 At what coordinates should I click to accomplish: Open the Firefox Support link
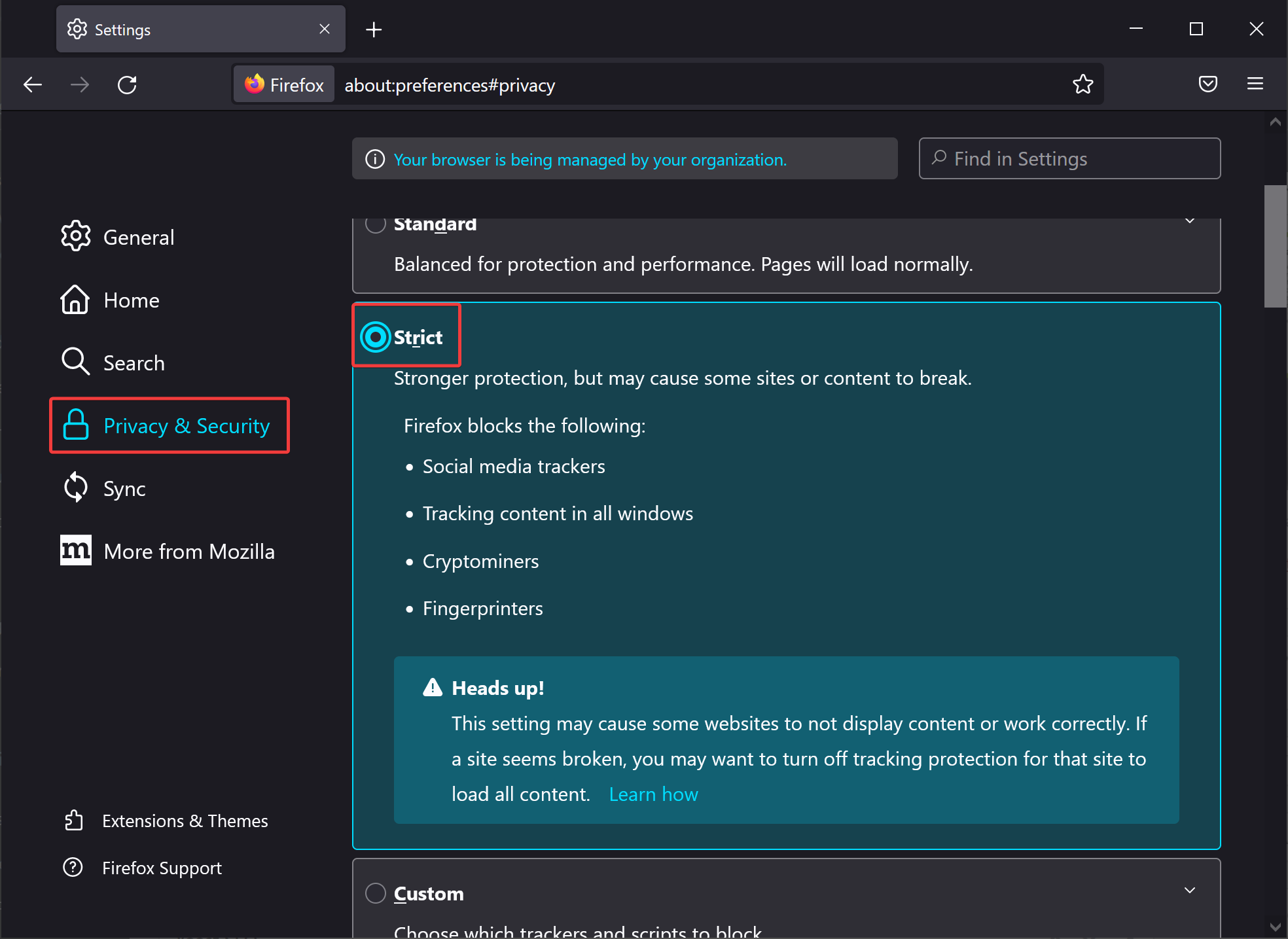pos(142,868)
